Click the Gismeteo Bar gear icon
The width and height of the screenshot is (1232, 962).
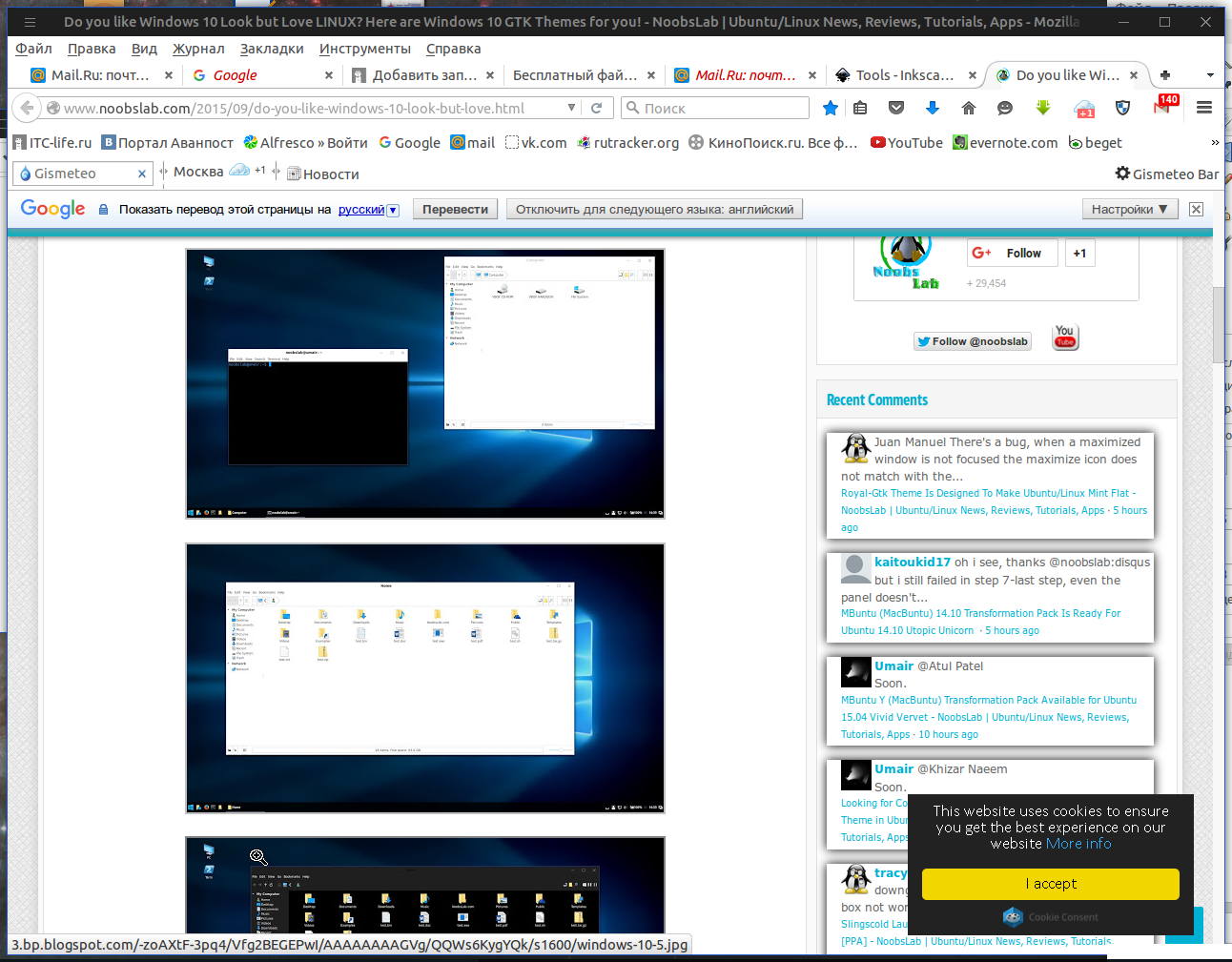[x=1122, y=173]
